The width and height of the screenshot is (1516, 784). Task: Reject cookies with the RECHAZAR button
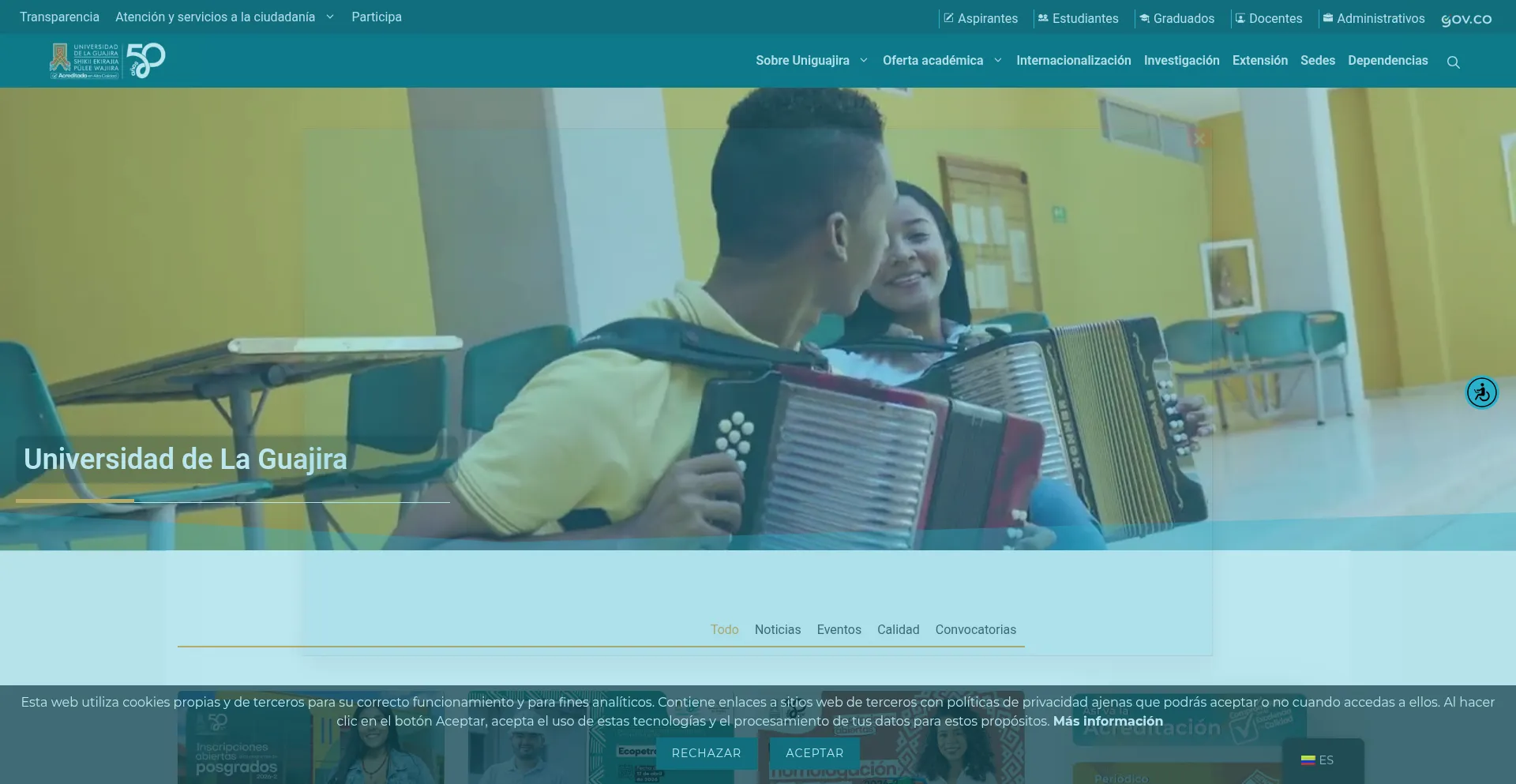tap(707, 753)
